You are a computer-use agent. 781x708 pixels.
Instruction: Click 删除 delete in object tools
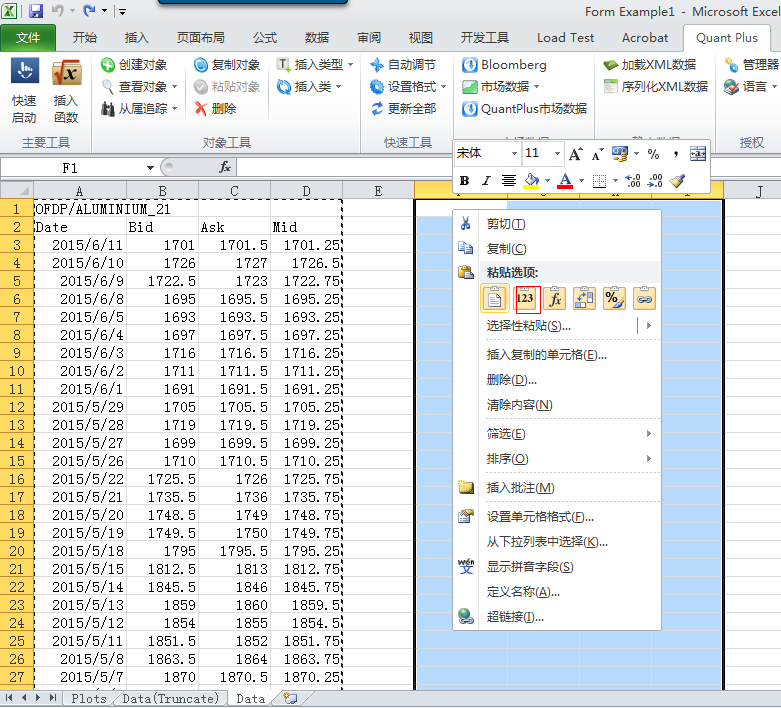pos(215,109)
